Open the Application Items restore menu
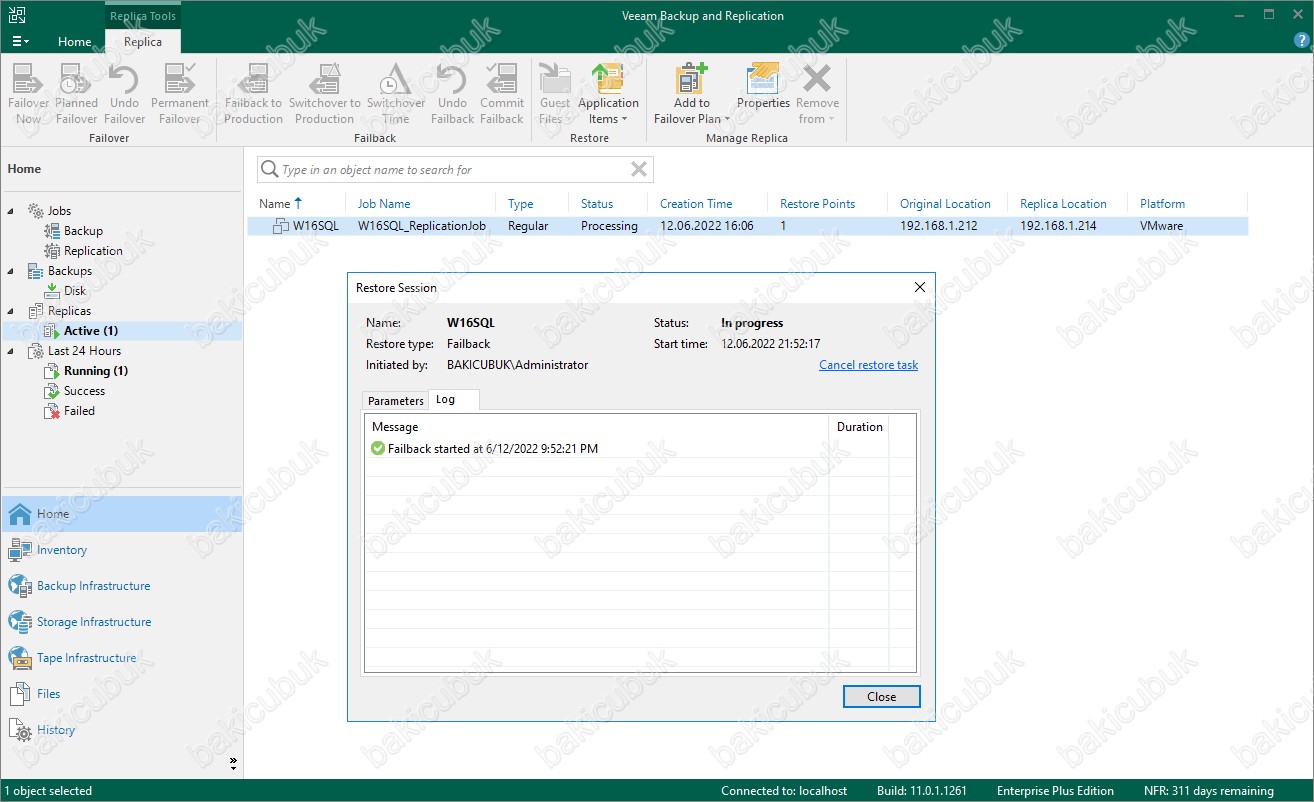 [608, 93]
